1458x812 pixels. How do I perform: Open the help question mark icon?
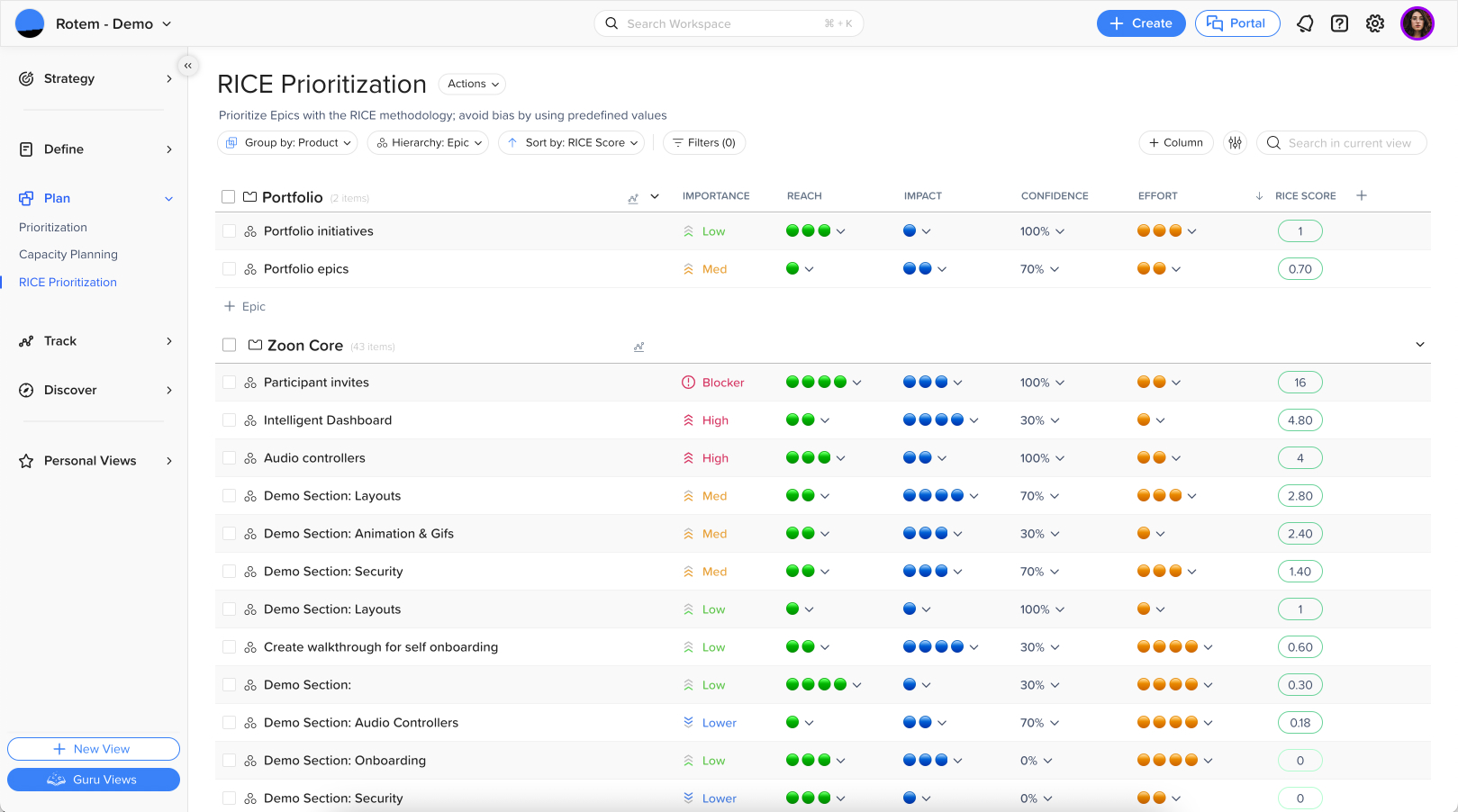pos(1339,23)
